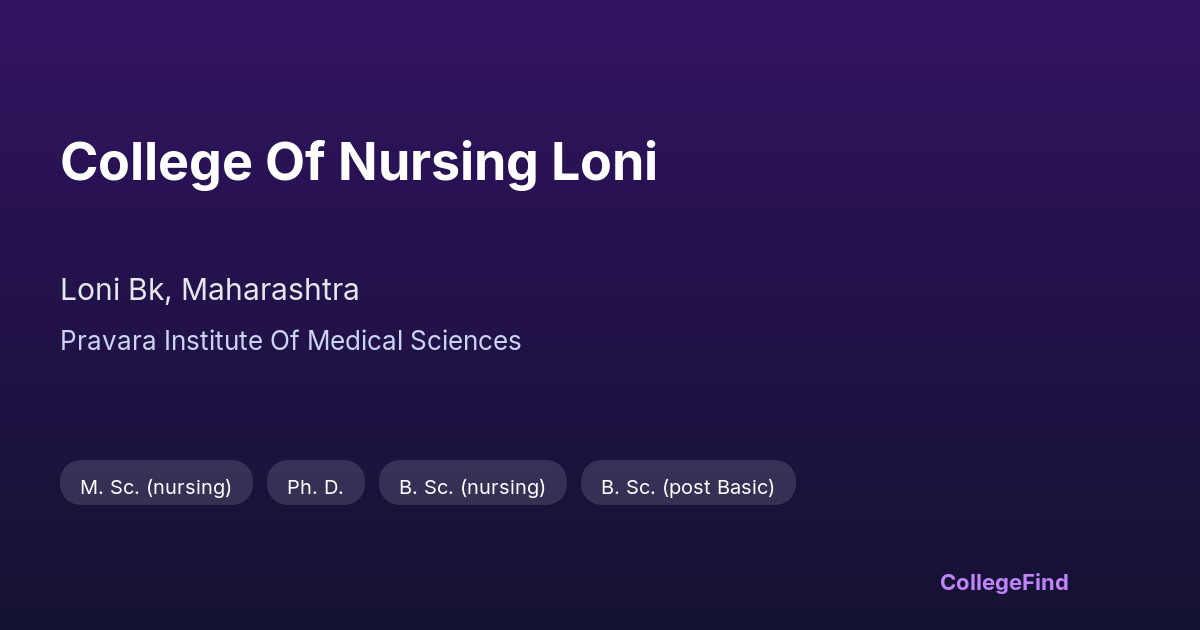Image resolution: width=1200 pixels, height=630 pixels.
Task: Click "Of" in the main title heading
Action: click(x=294, y=162)
